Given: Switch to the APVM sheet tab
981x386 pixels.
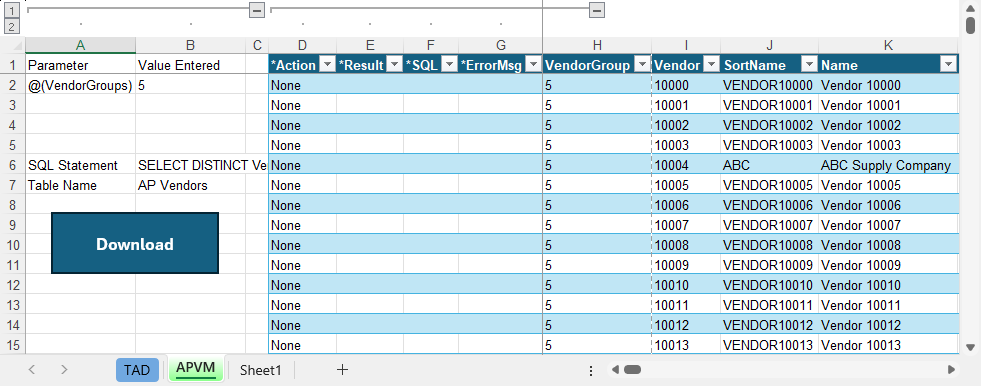Looking at the screenshot, I should pos(196,369).
